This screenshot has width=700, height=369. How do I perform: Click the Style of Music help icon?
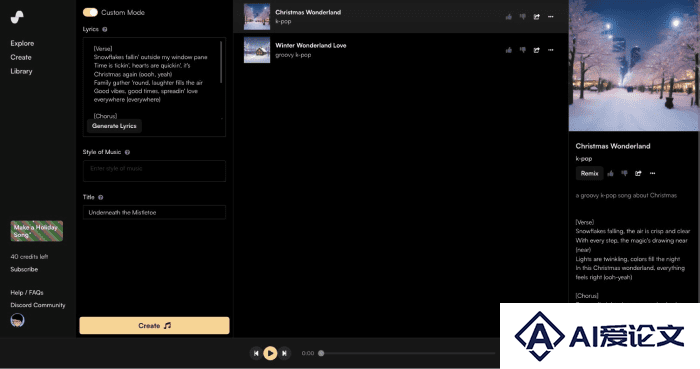coord(127,152)
